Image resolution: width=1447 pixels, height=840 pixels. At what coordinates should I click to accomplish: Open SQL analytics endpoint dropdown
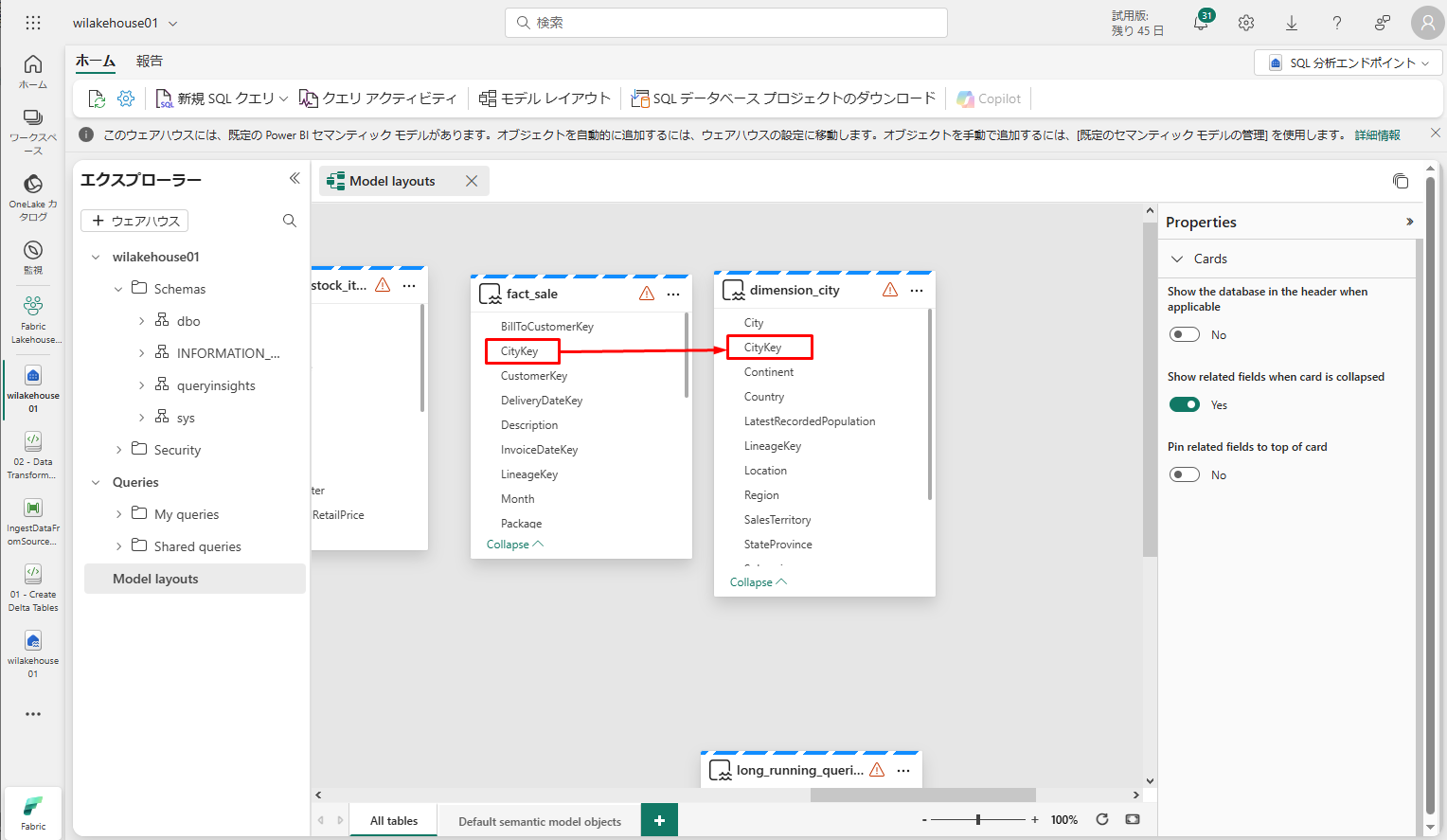click(x=1349, y=63)
